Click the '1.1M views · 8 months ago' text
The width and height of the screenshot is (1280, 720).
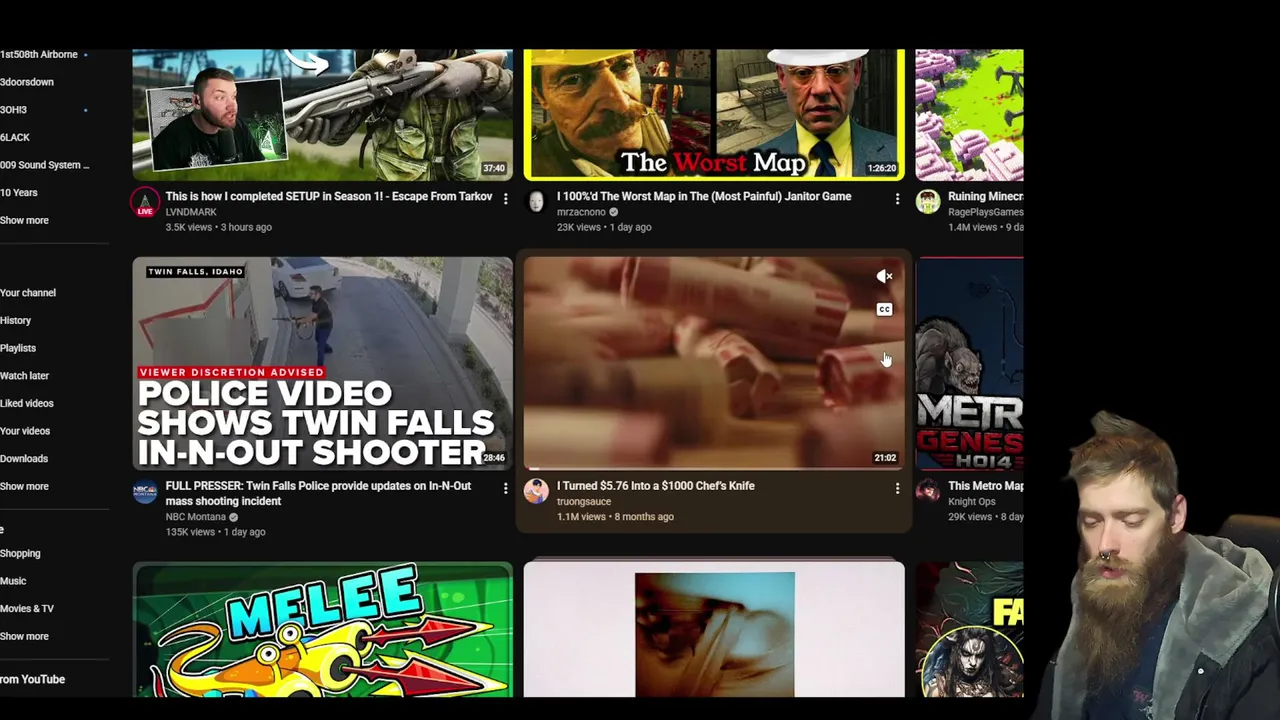(x=615, y=517)
